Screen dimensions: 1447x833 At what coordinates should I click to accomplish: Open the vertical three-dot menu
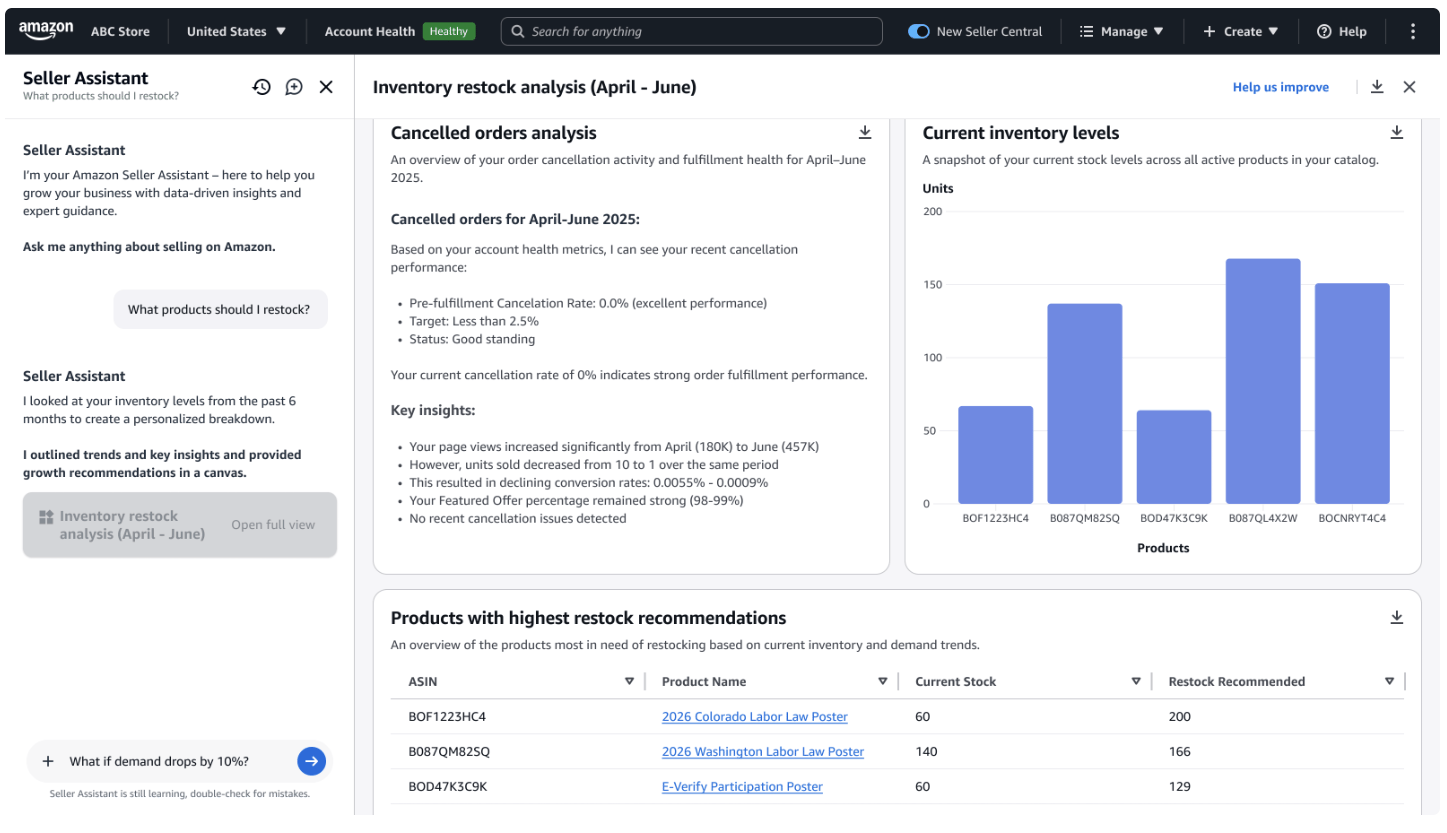click(1412, 31)
